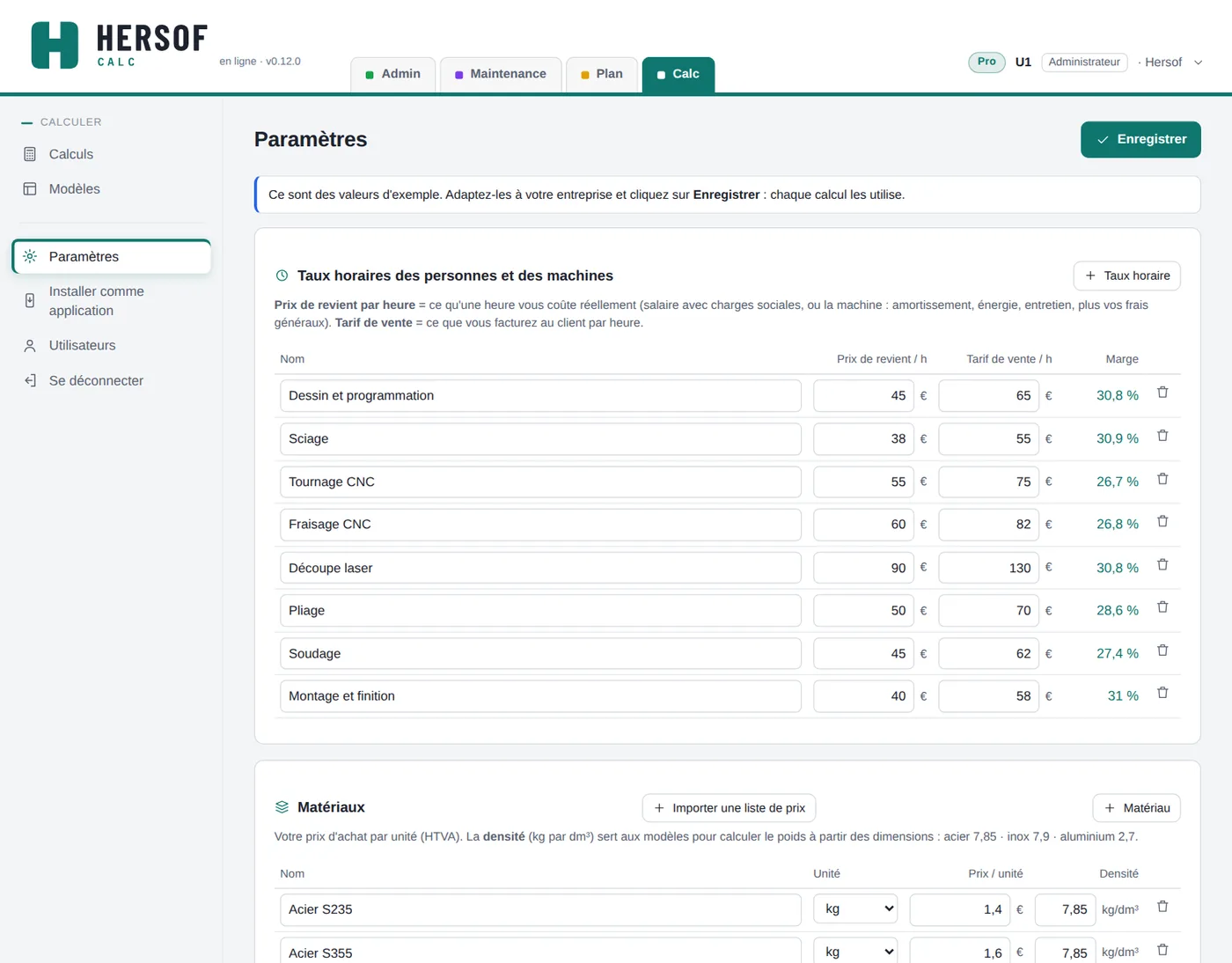Open the unit dropdown for Acier S235

[855, 909]
